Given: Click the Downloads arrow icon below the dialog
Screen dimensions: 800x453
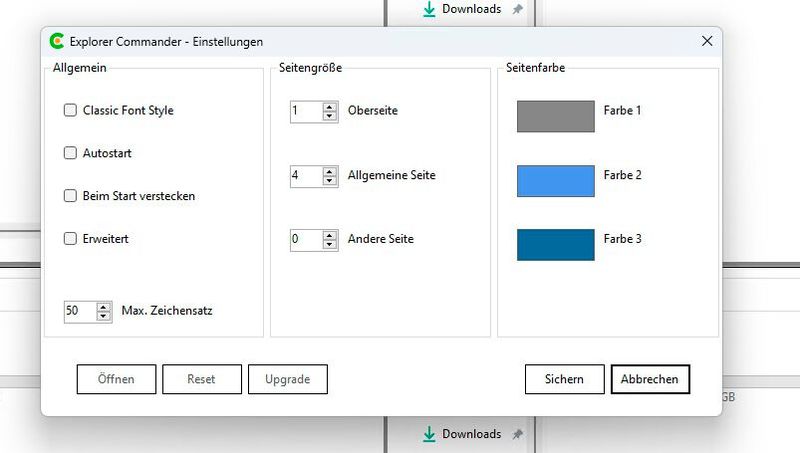Looking at the screenshot, I should pos(430,434).
